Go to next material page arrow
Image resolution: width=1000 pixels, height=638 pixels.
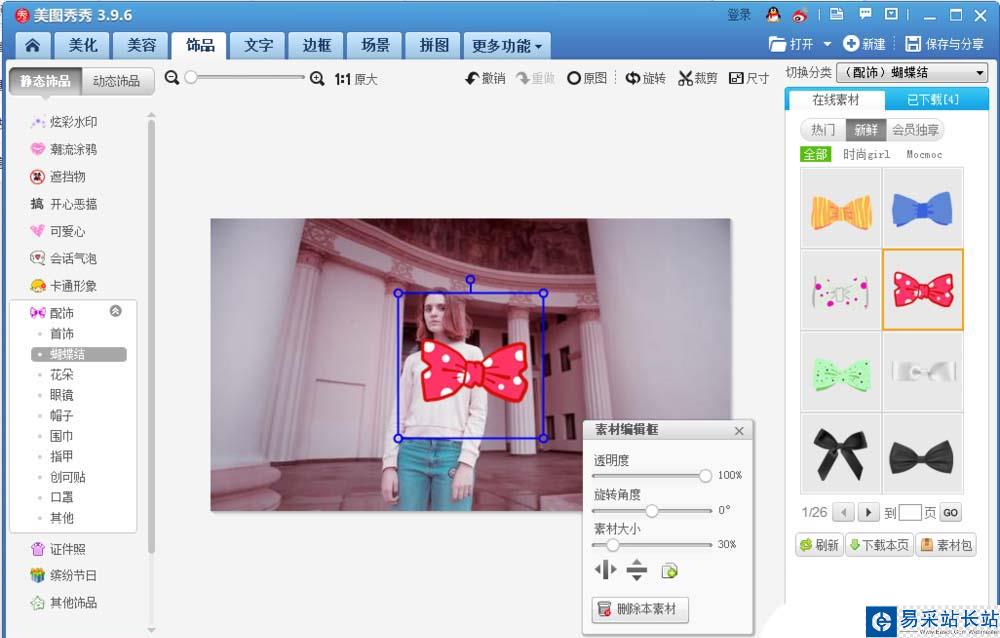[x=868, y=512]
